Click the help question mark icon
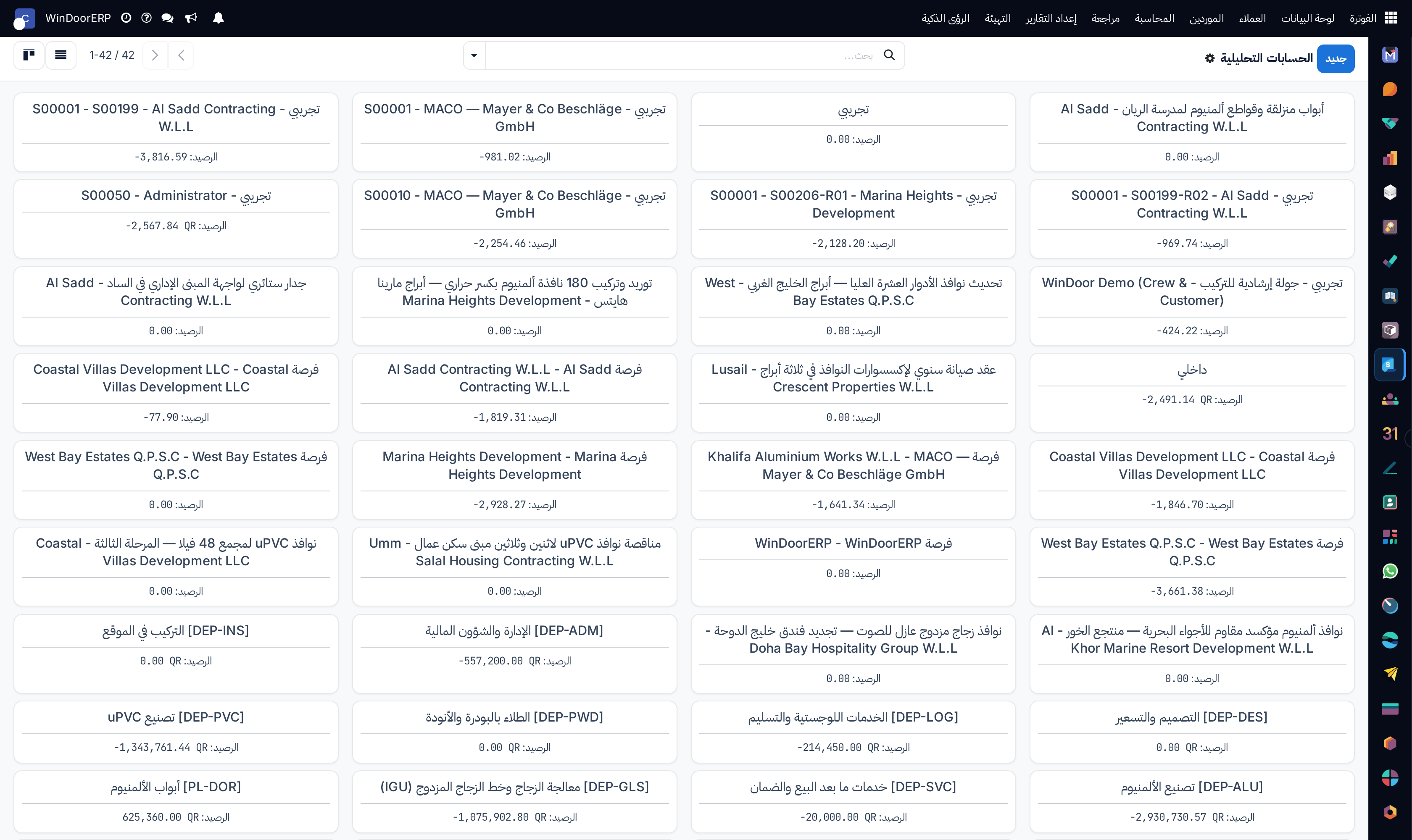Viewport: 1412px width, 840px height. pos(147,18)
